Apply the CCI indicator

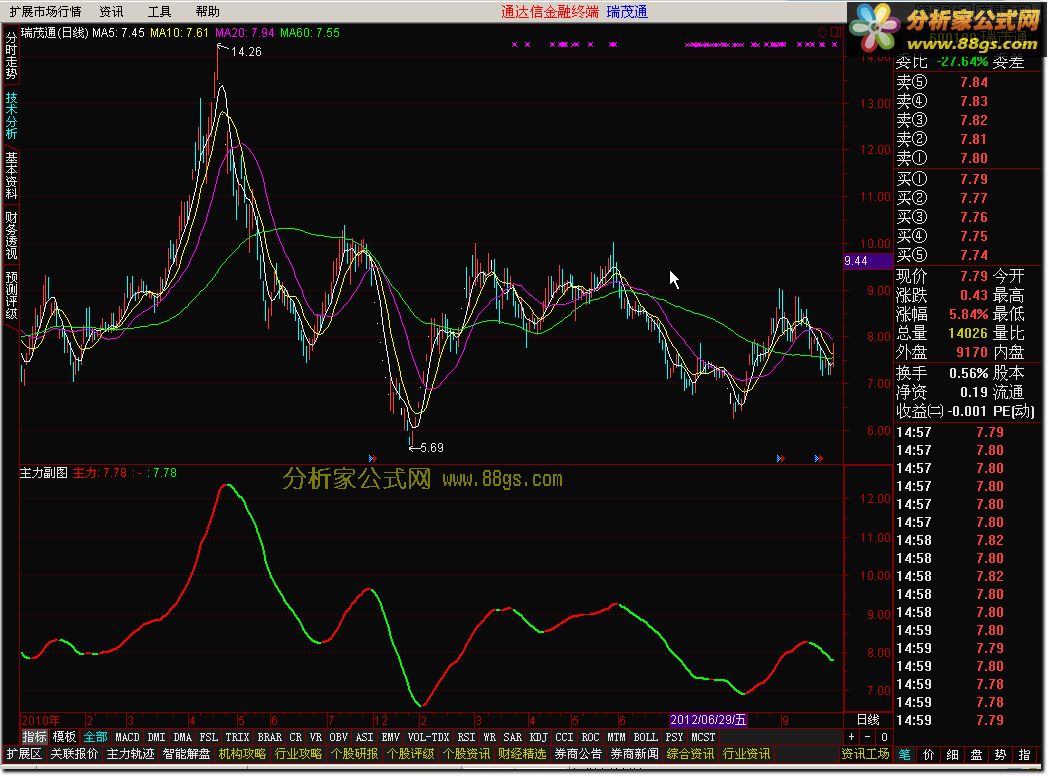[565, 737]
